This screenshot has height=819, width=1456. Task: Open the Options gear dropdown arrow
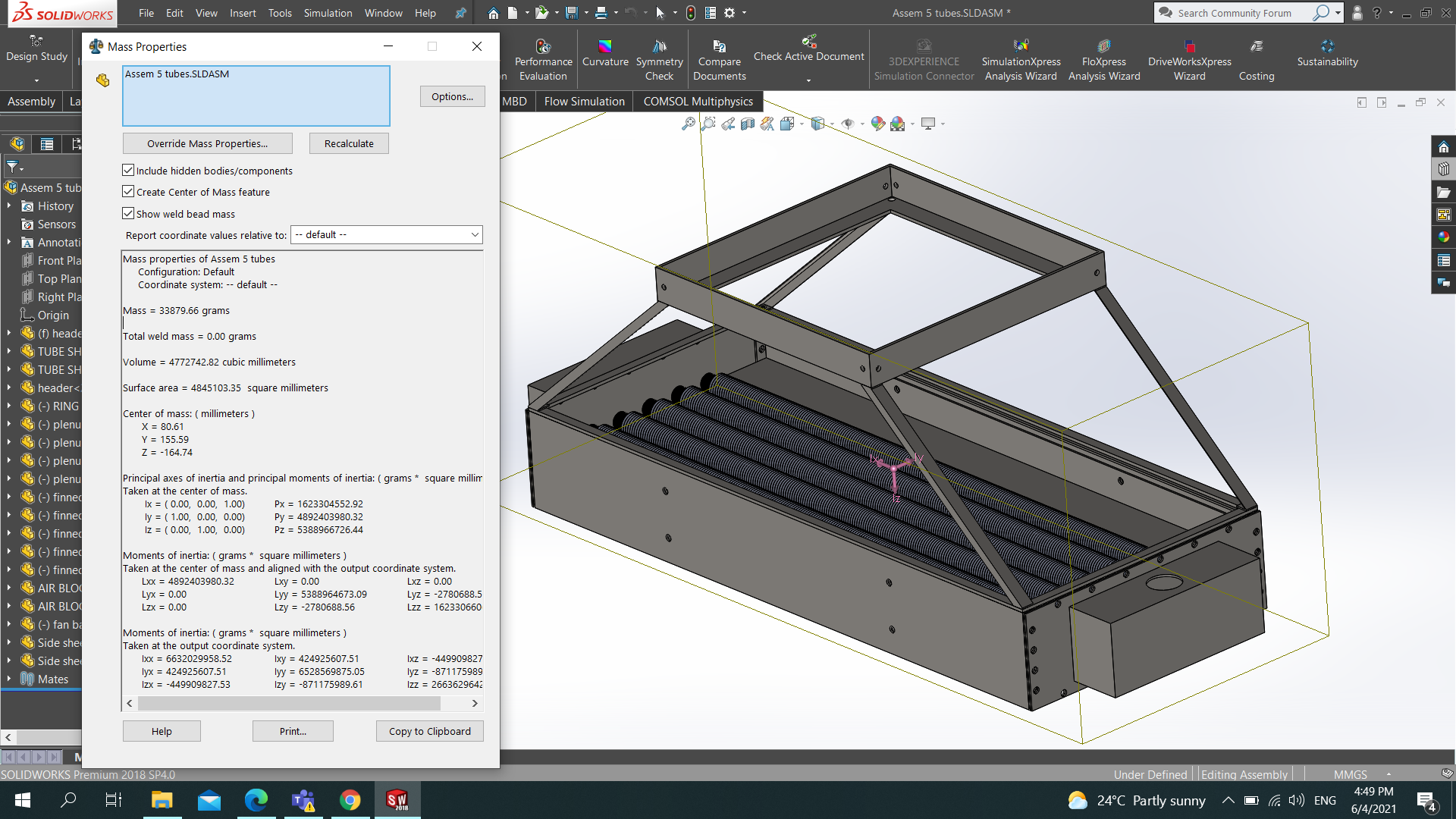point(744,13)
